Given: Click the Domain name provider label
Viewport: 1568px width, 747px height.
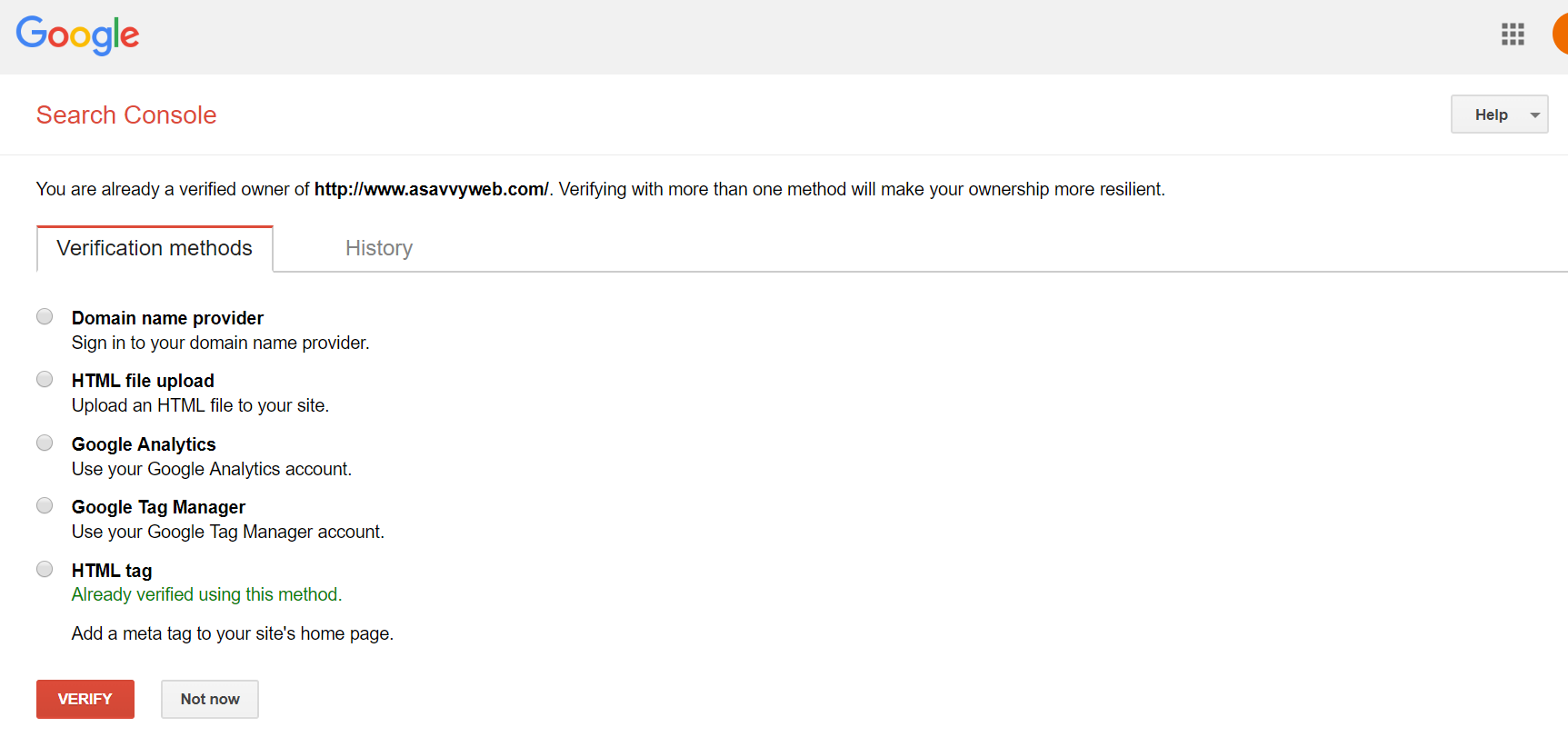Looking at the screenshot, I should click(167, 318).
